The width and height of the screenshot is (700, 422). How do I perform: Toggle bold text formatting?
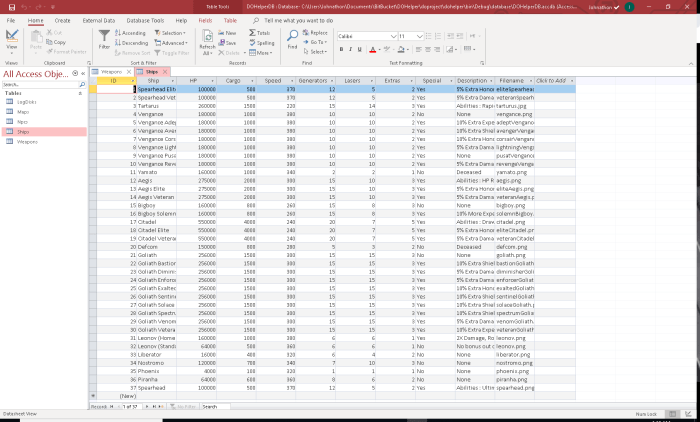340,47
